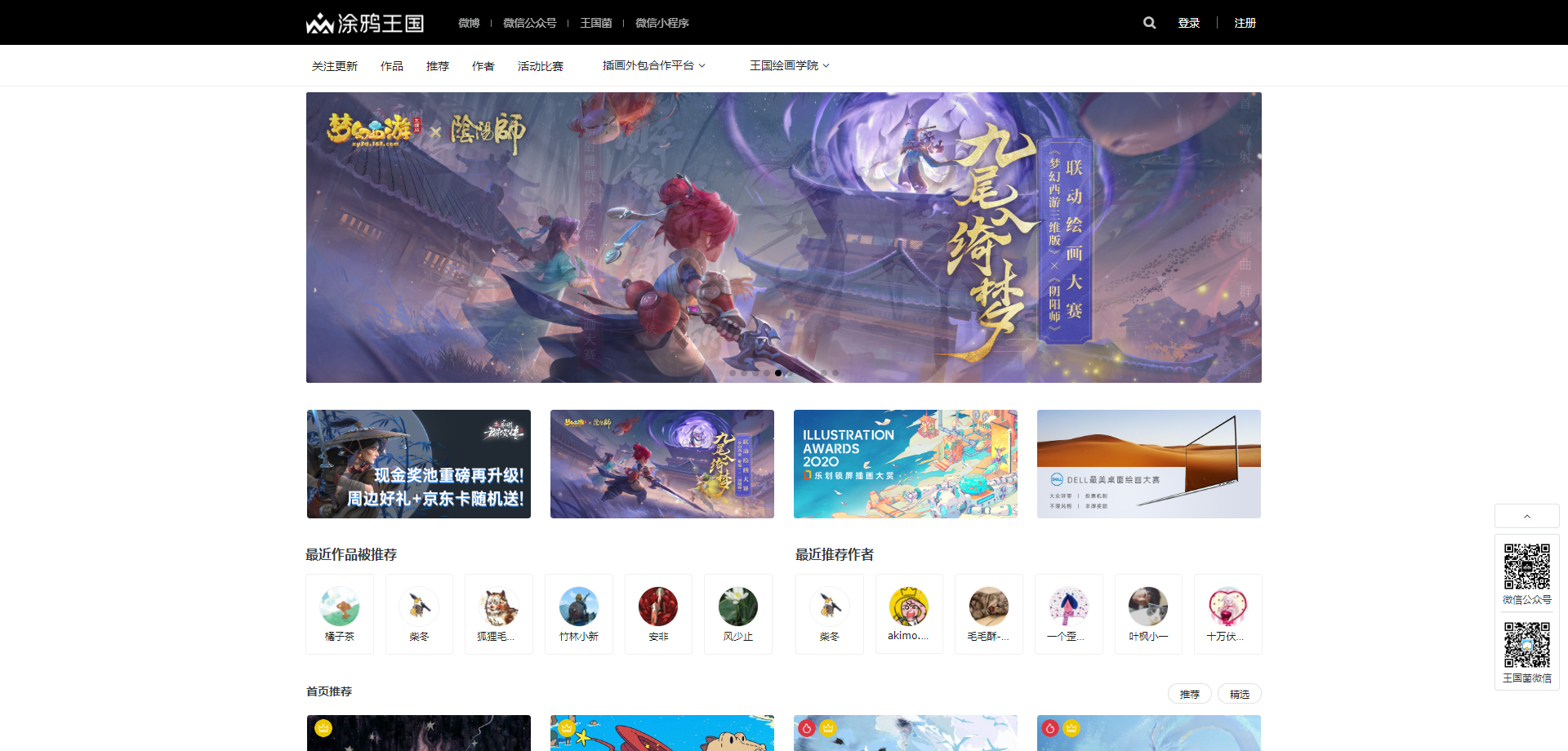The width and height of the screenshot is (1568, 751).
Task: Open the 作品 nav tab
Action: 392,66
